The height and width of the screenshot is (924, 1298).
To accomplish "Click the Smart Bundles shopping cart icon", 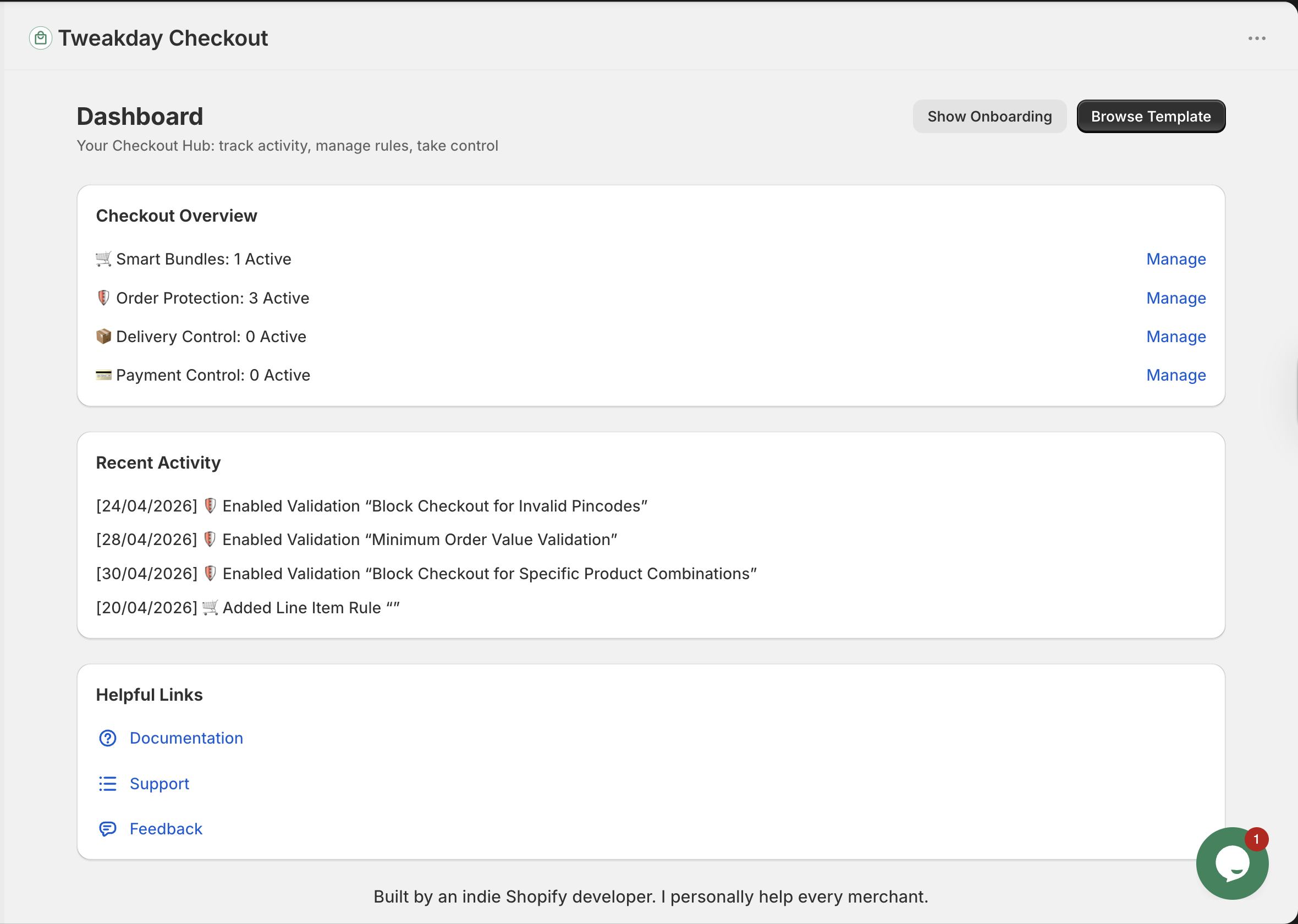I will [103, 259].
